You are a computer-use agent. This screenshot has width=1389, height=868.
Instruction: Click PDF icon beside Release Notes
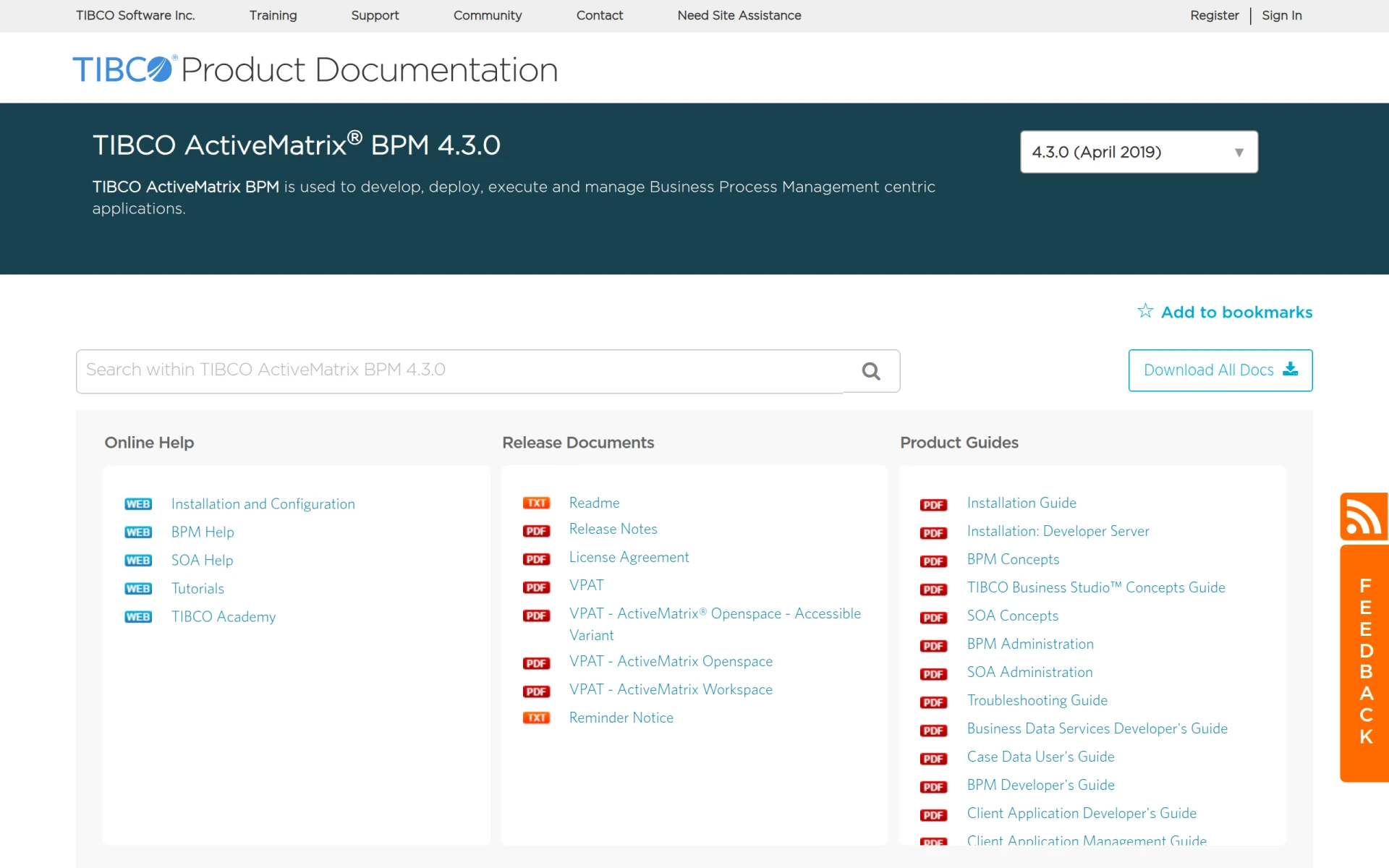click(x=536, y=531)
